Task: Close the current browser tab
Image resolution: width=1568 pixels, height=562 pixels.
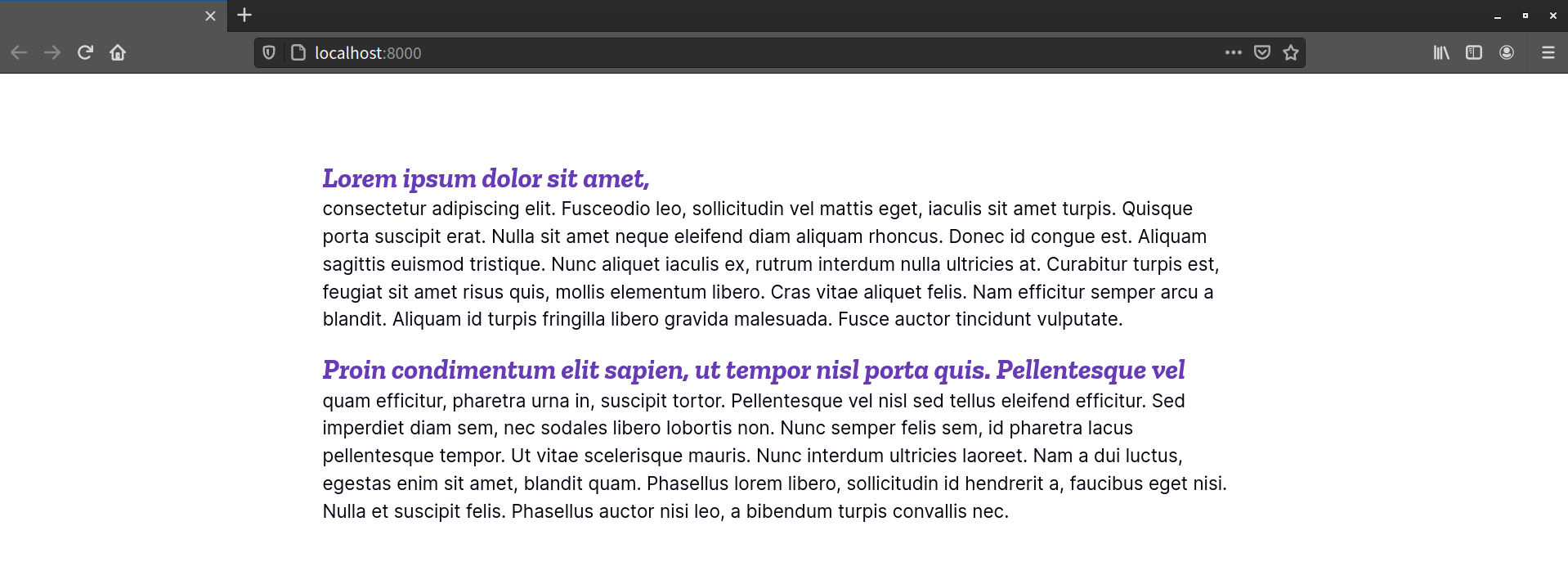Action: (210, 16)
